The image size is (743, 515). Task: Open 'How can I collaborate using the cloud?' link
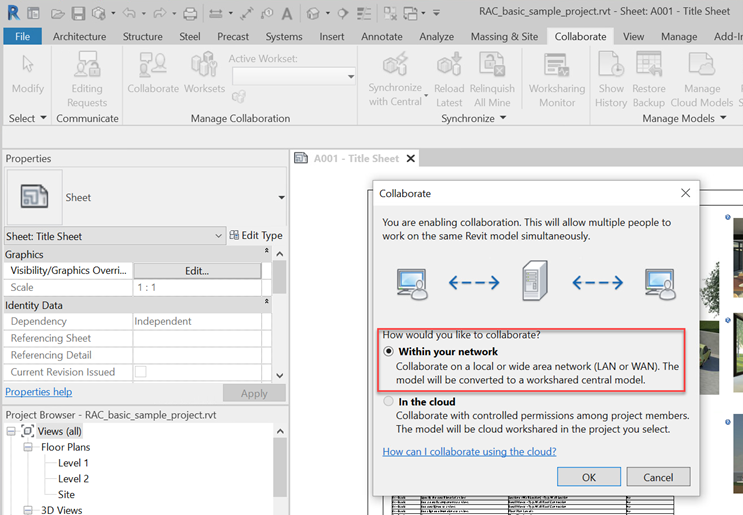(x=469, y=452)
